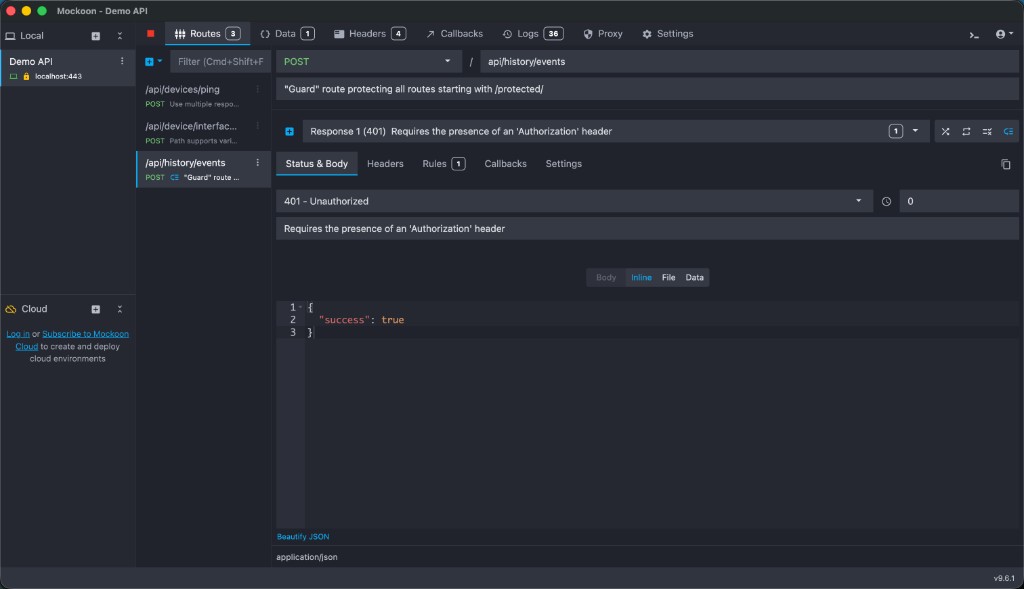The image size is (1024, 589).
Task: Collapse the Cloud environments section
Action: point(120,309)
